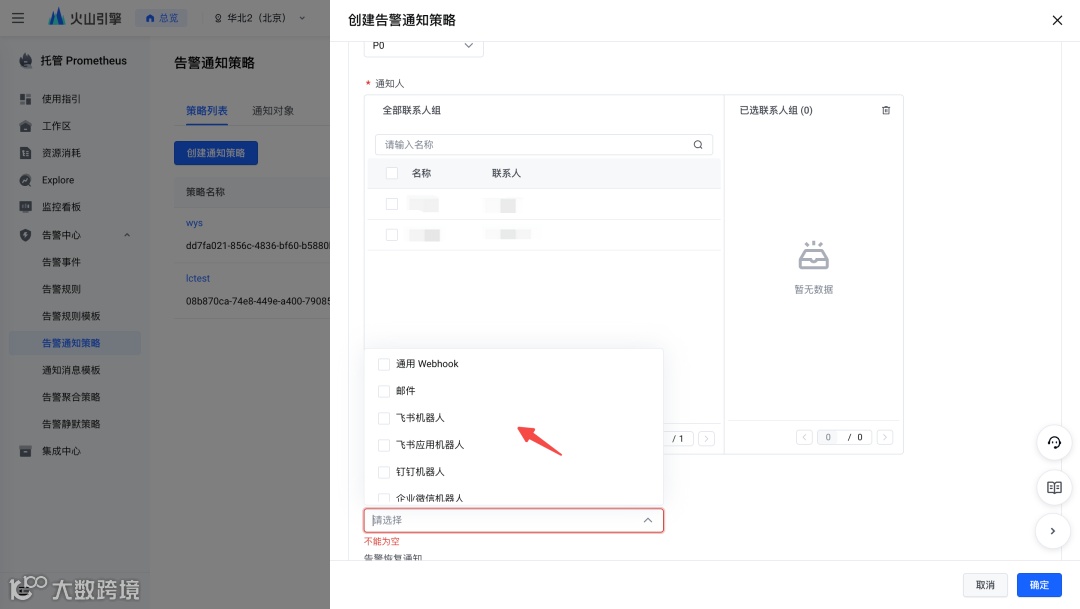
Task: Click the 全部联系人组 header text
Action: tap(411, 110)
